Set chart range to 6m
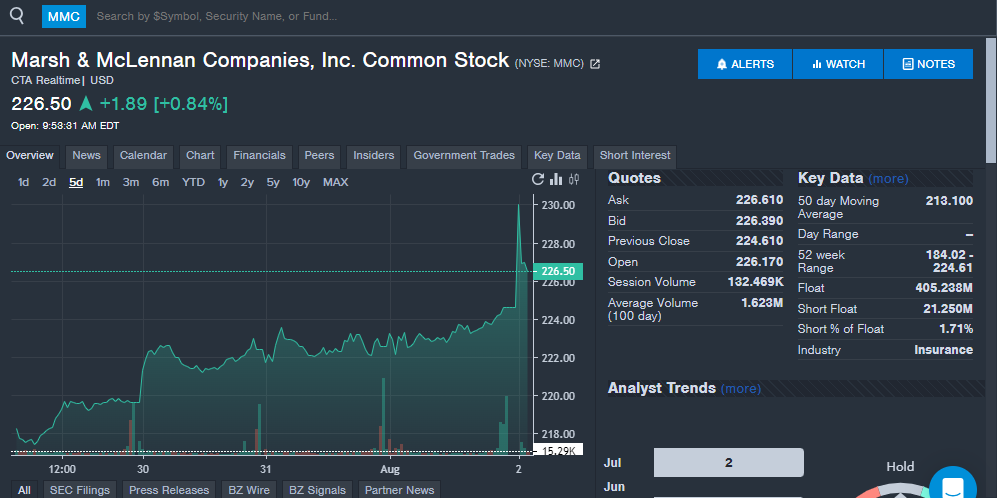This screenshot has height=498, width=997. coord(160,183)
